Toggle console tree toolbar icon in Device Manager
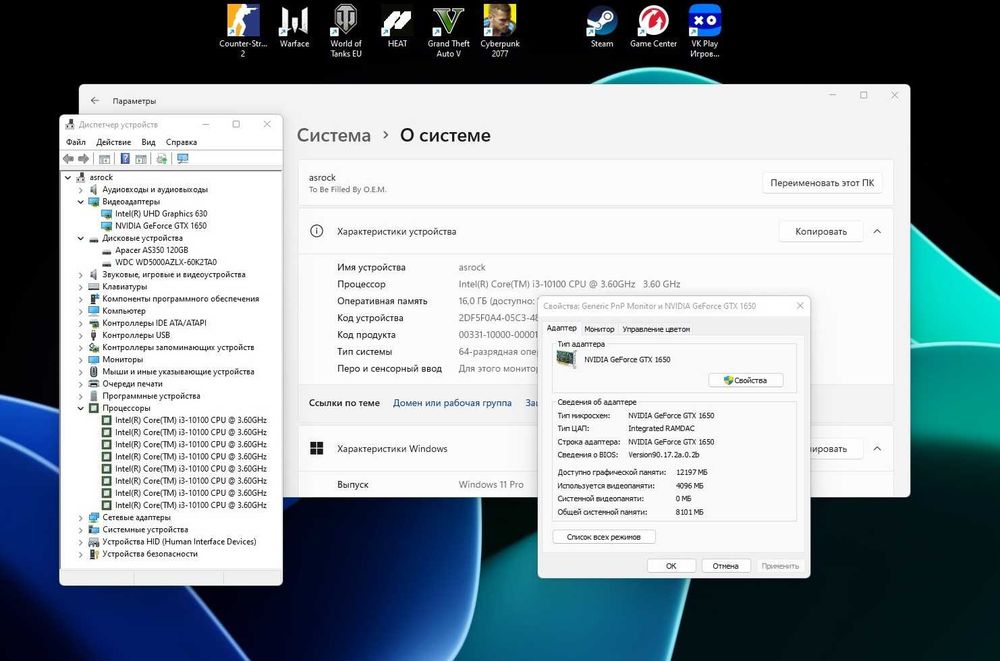Viewport: 1000px width, 661px height. (105, 159)
